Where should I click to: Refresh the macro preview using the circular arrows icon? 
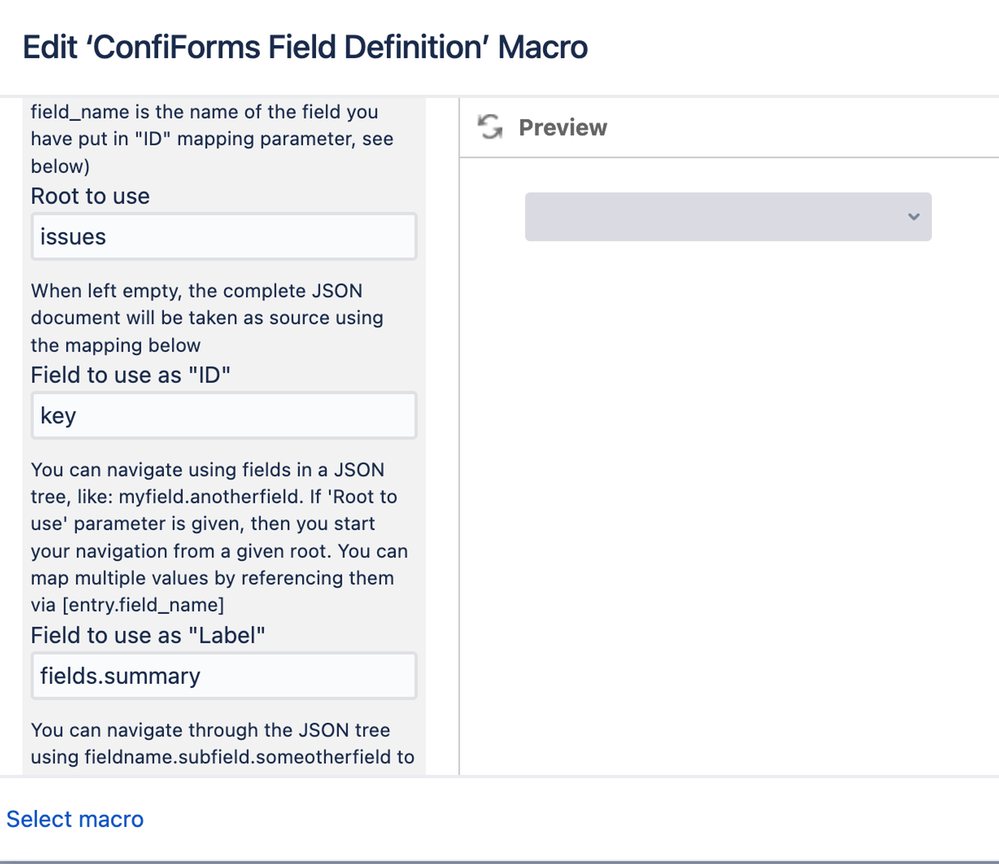point(490,127)
